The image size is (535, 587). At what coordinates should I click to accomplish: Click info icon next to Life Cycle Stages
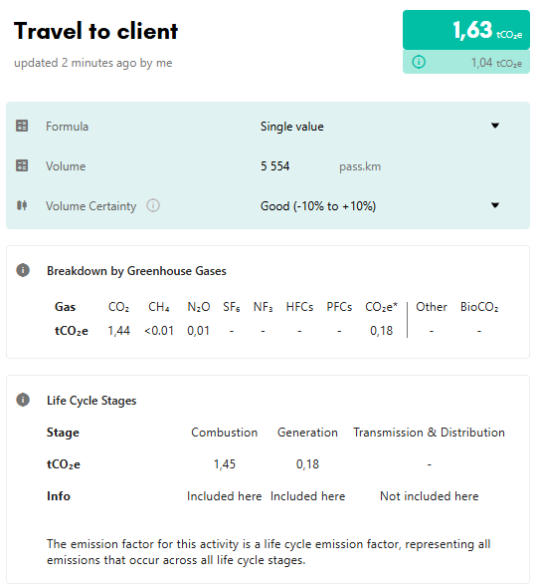tap(23, 399)
